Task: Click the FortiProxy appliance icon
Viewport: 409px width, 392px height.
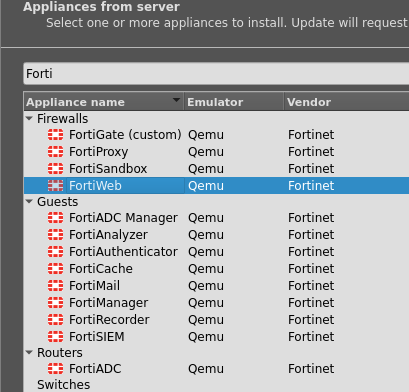Action: pyautogui.click(x=55, y=152)
